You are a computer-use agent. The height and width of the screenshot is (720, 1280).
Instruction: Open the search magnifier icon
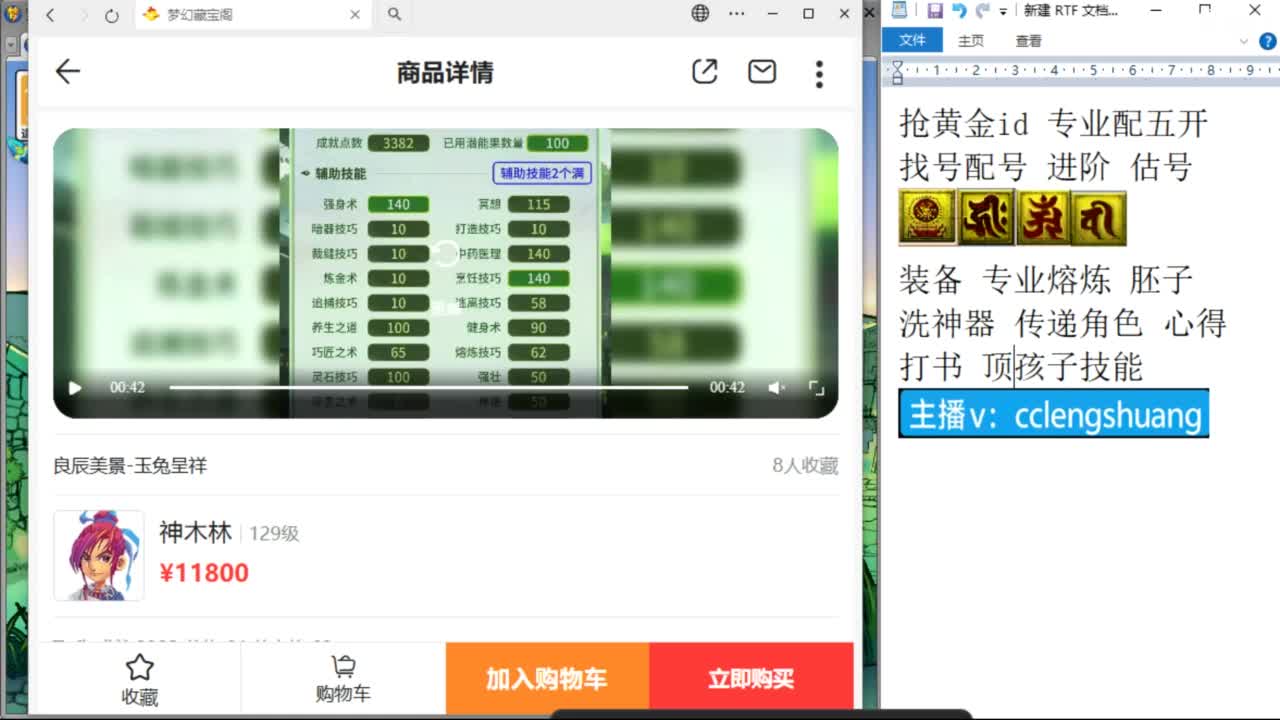394,14
